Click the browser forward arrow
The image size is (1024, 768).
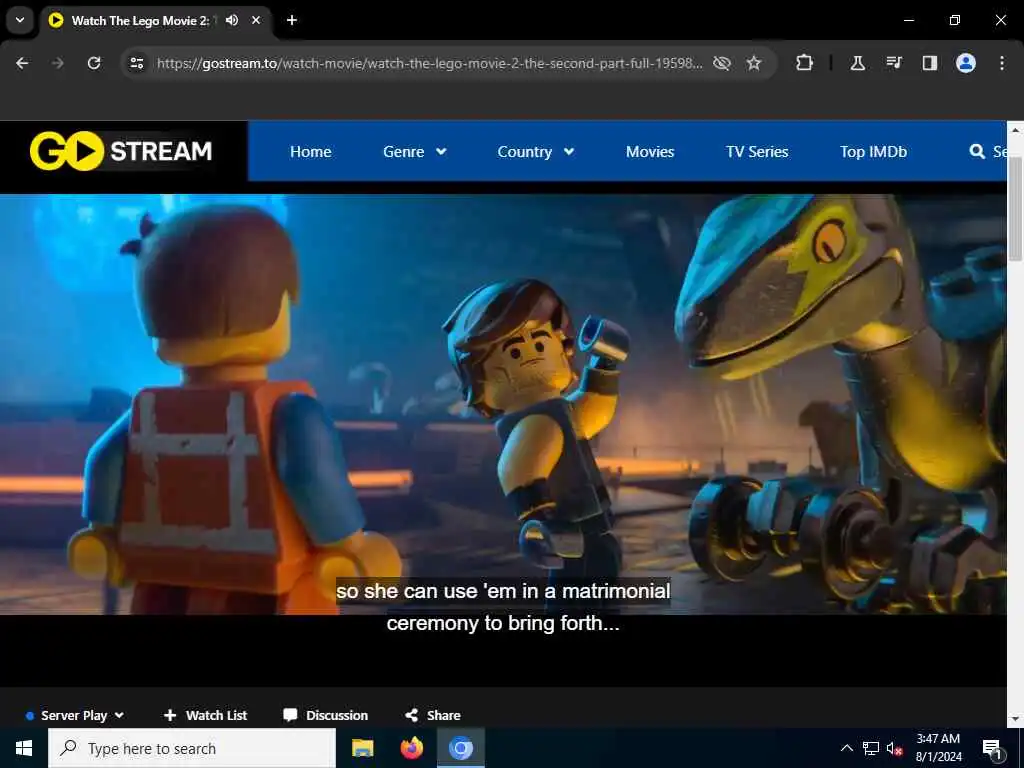[58, 63]
